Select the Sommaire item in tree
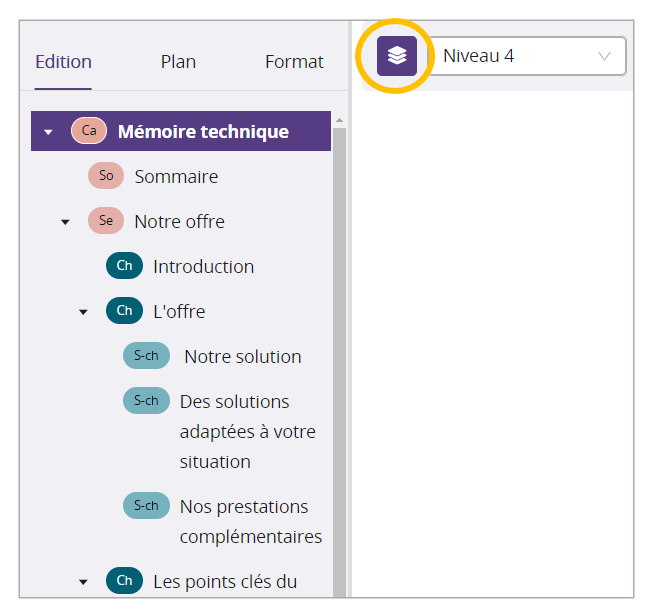Image resolution: width=651 pixels, height=609 pixels. tap(176, 177)
